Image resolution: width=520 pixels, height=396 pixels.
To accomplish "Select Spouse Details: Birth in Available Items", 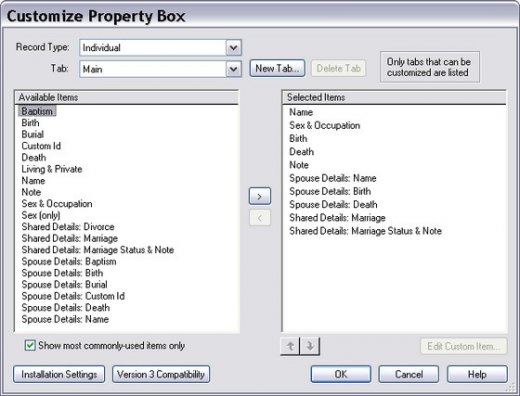I will pyautogui.click(x=62, y=273).
